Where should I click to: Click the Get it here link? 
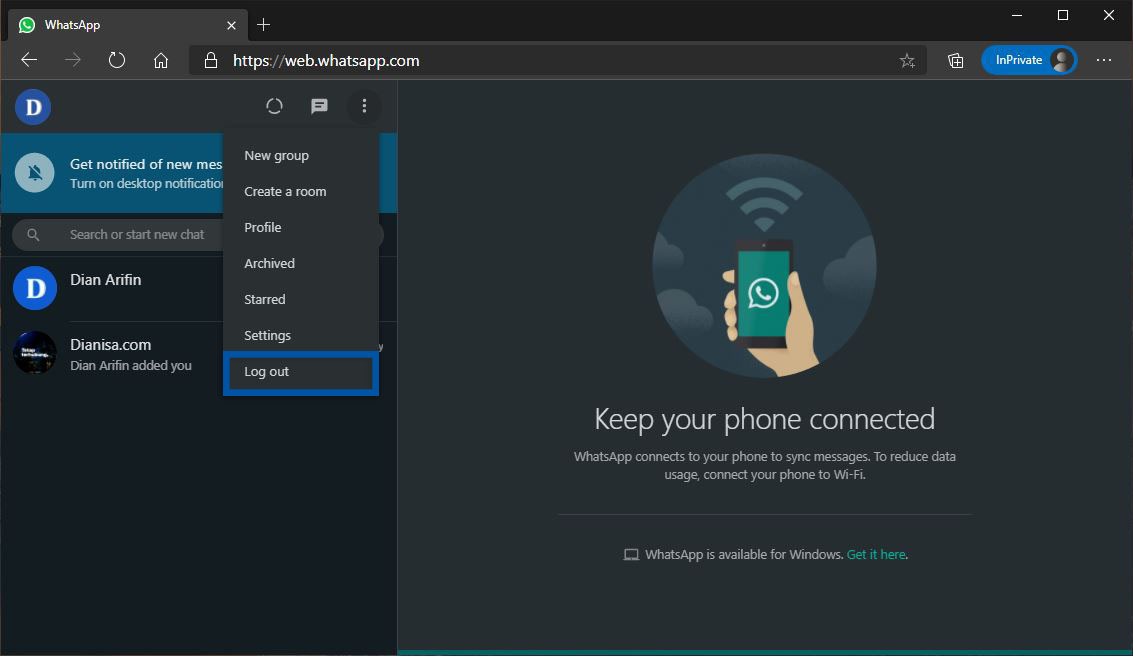pyautogui.click(x=876, y=554)
